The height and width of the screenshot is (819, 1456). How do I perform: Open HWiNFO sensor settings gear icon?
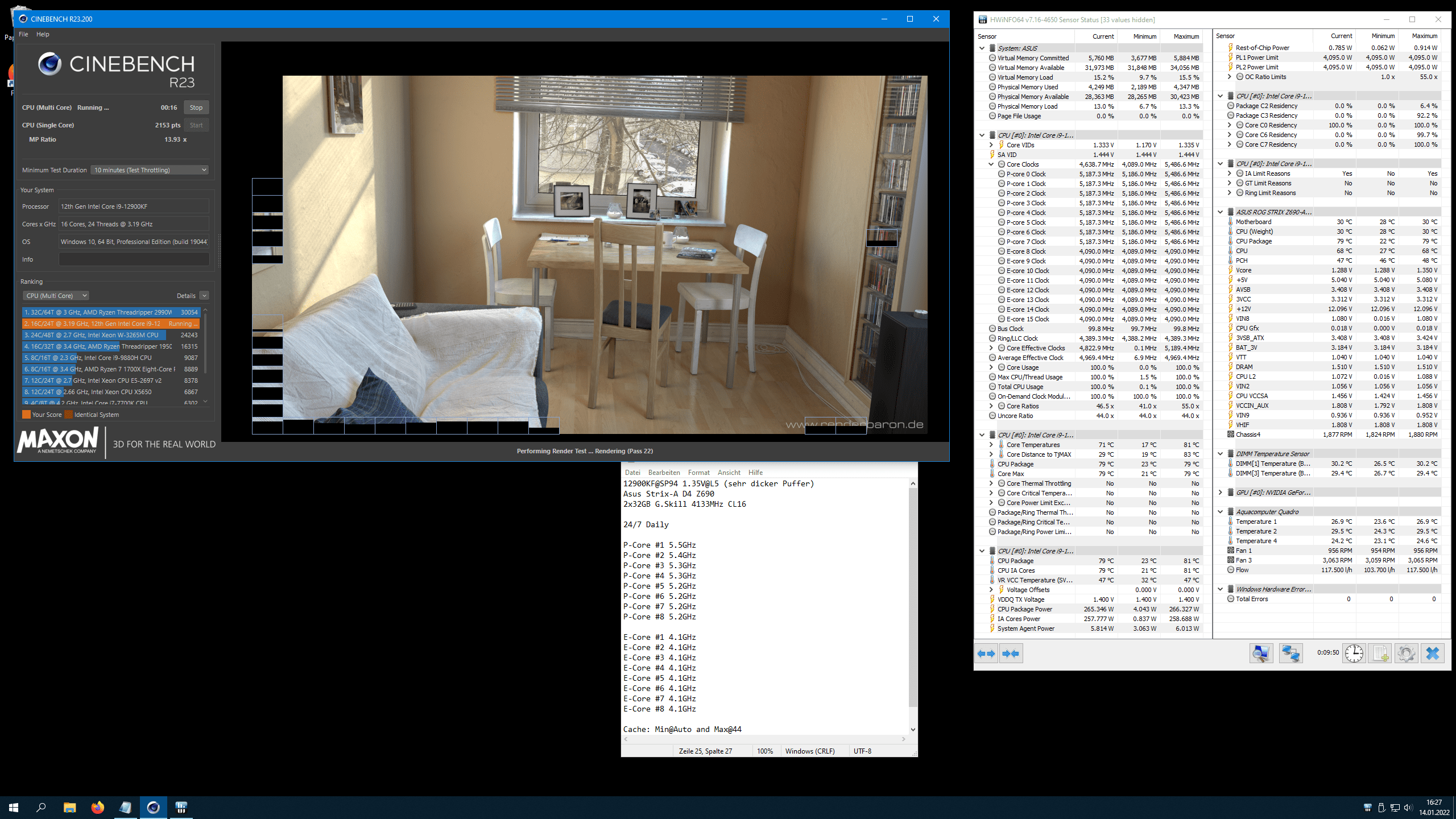pos(1406,653)
